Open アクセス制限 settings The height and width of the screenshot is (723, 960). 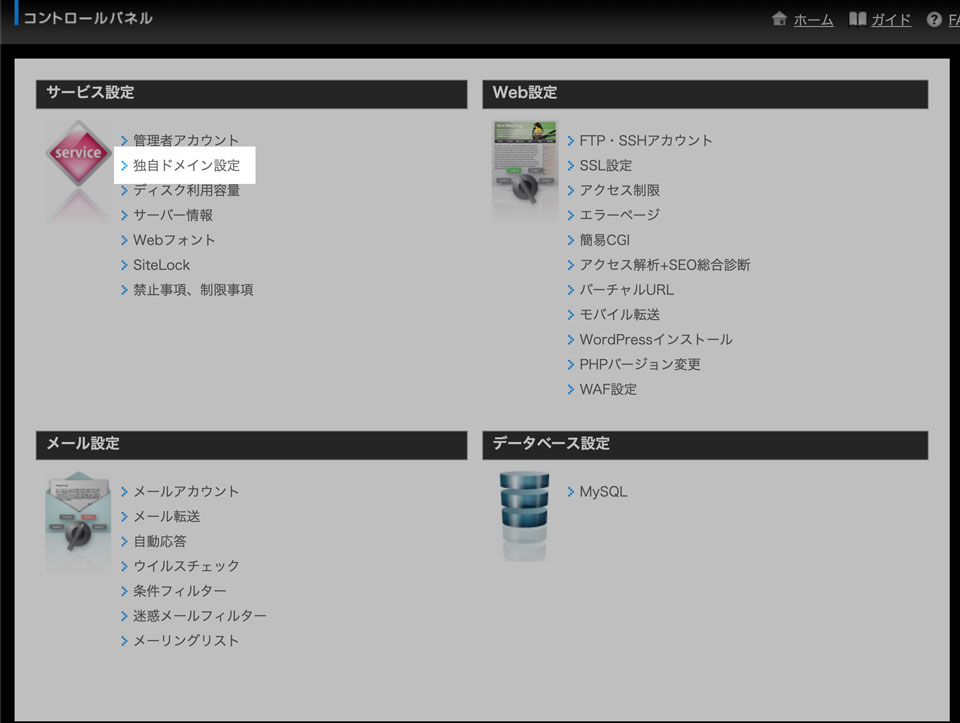point(620,190)
